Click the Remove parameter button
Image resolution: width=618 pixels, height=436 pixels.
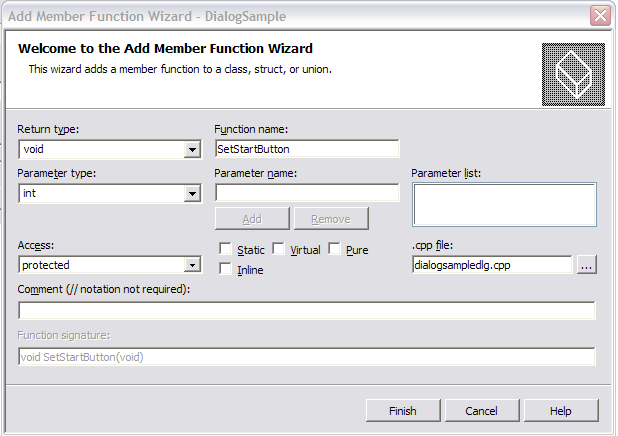pos(331,218)
